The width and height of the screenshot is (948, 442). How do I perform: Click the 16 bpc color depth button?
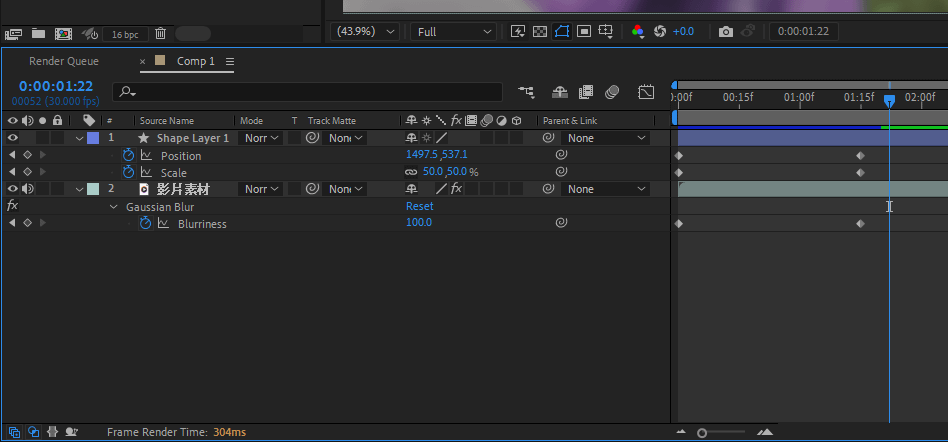tap(125, 34)
